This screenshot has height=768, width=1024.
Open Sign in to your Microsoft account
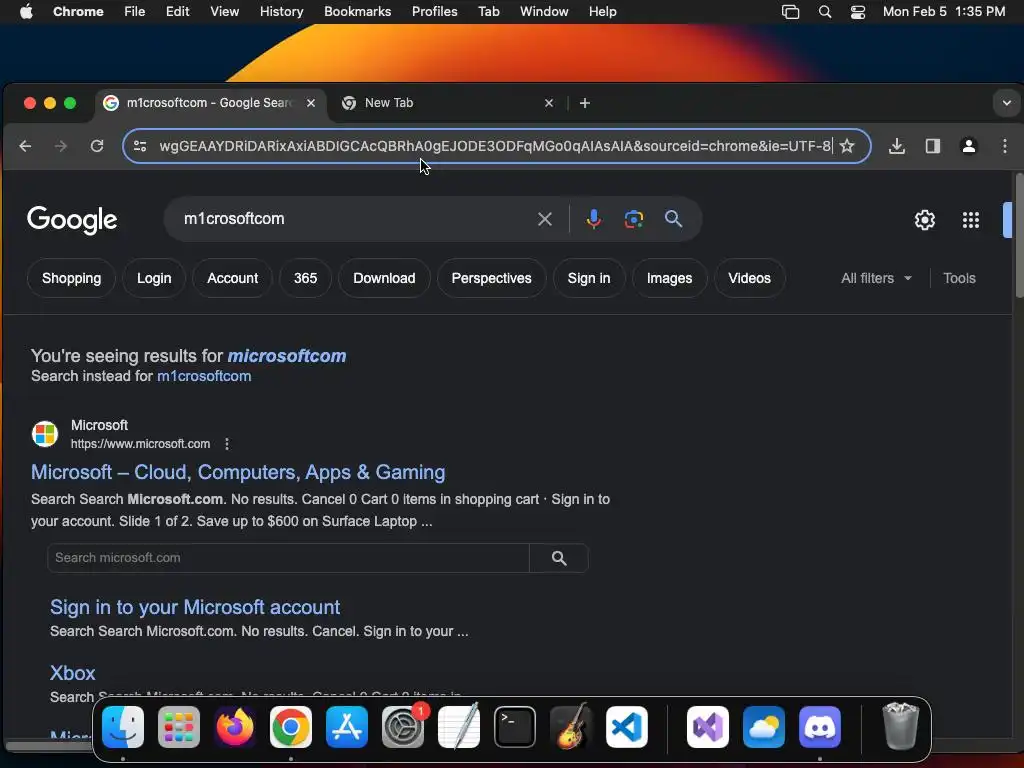195,607
